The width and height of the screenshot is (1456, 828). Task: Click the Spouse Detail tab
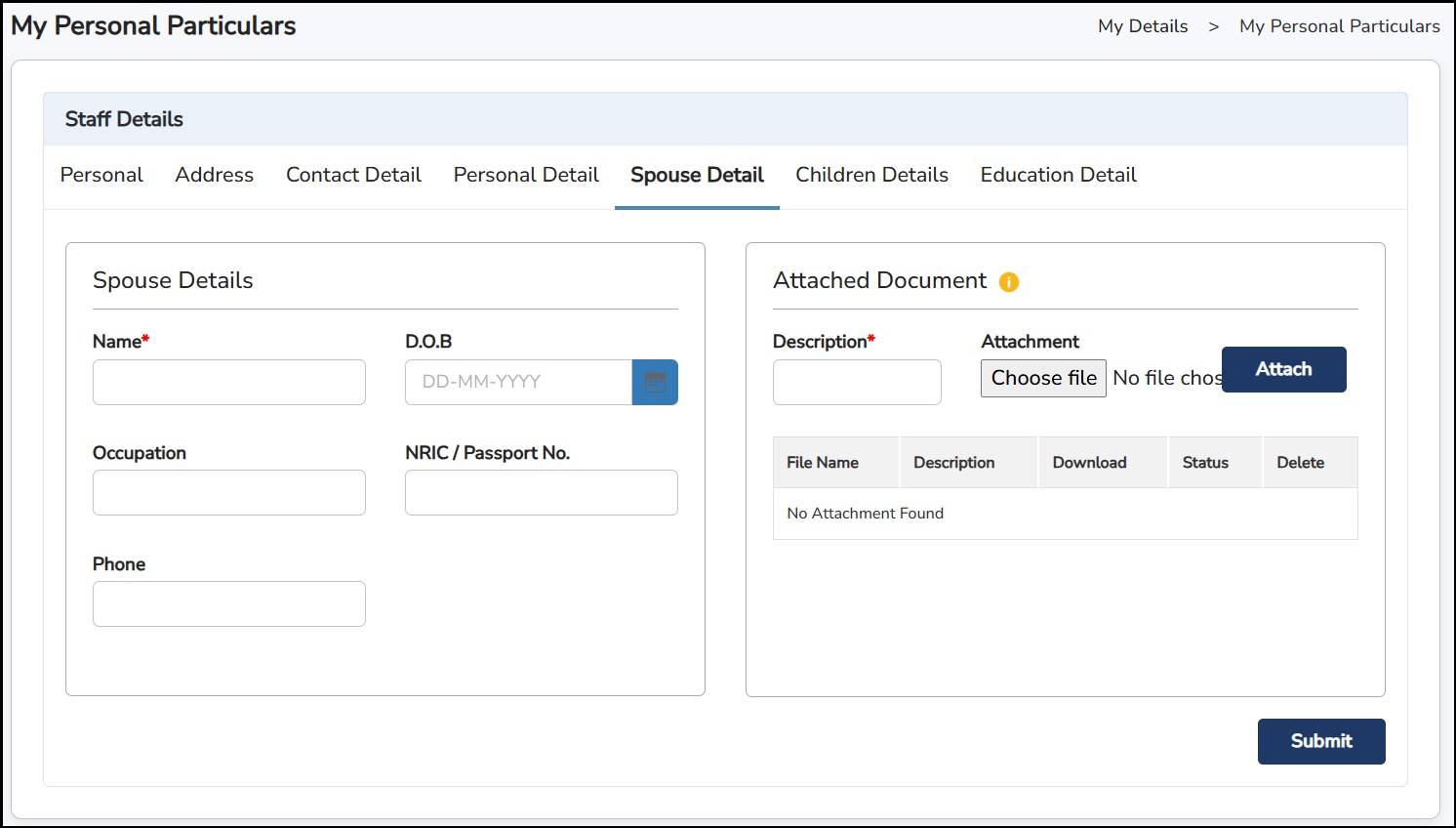click(697, 175)
